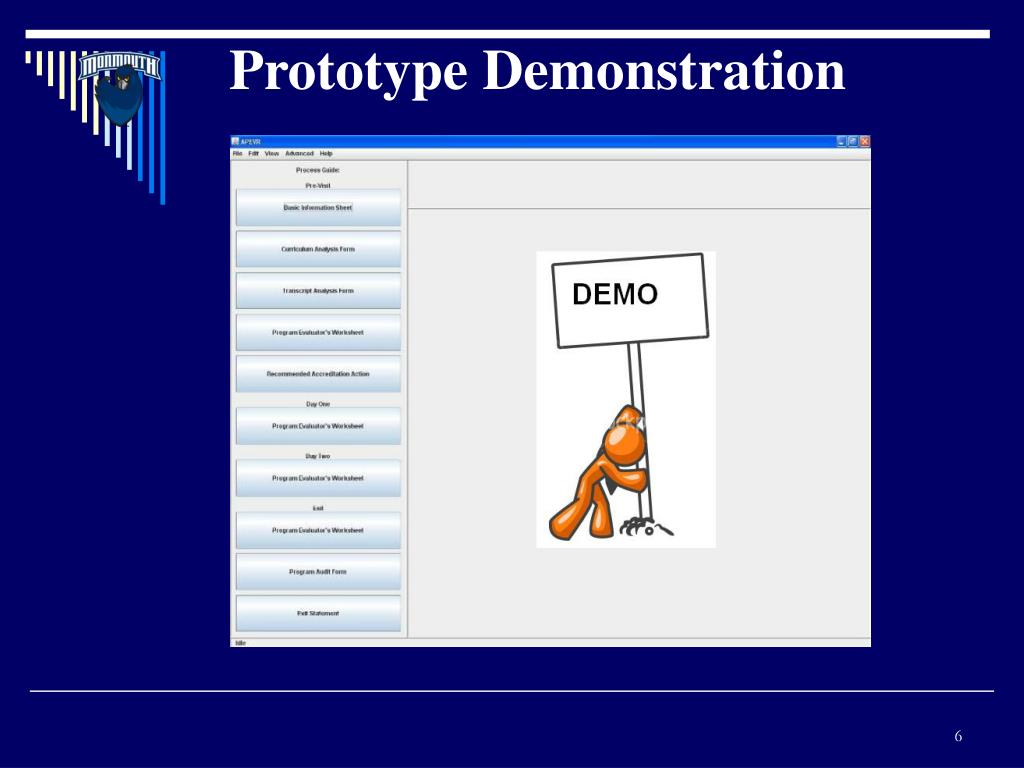The height and width of the screenshot is (768, 1024).
Task: Open the Program Evaluator's Worksheet under Exit heading
Action: (318, 530)
